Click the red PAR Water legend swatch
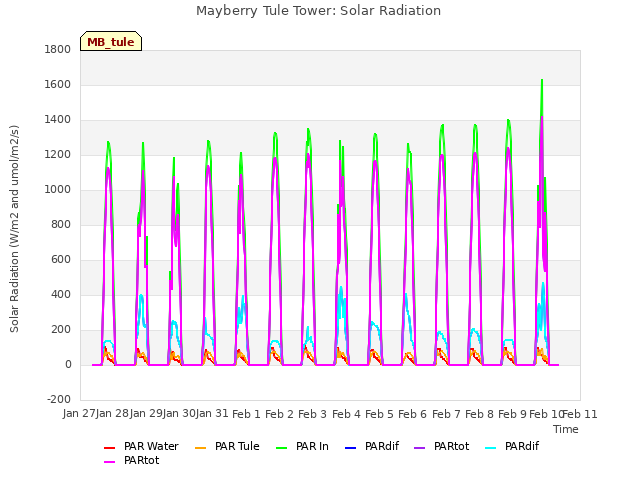 pyautogui.click(x=110, y=448)
